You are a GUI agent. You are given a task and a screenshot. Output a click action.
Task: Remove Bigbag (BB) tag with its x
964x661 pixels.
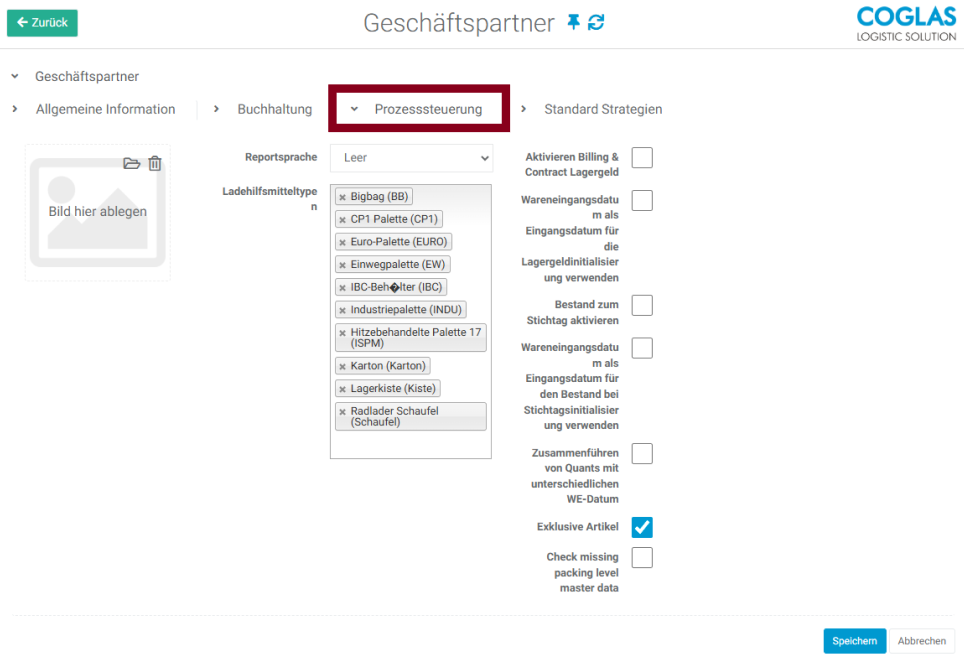tap(342, 197)
